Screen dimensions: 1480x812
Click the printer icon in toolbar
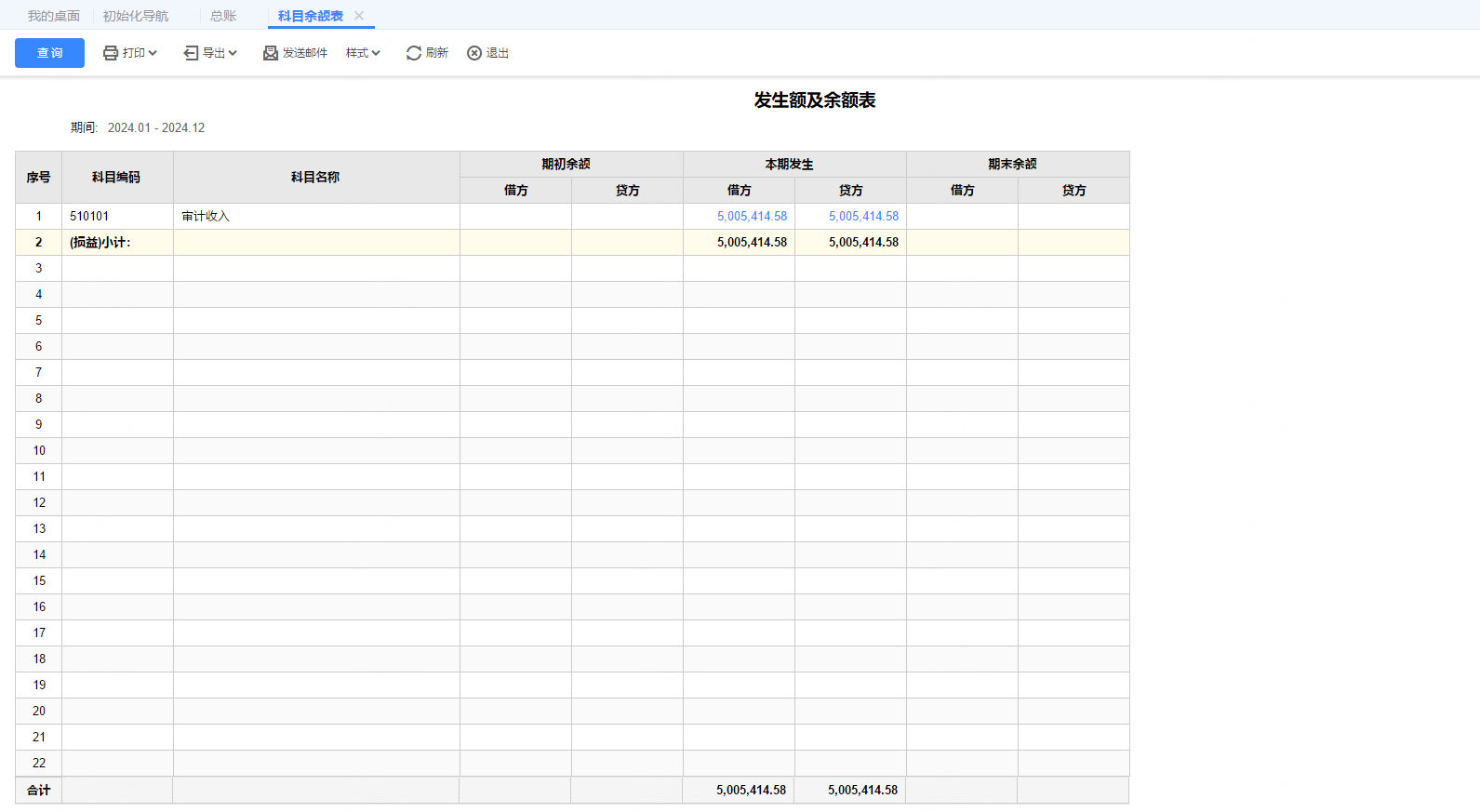[111, 53]
